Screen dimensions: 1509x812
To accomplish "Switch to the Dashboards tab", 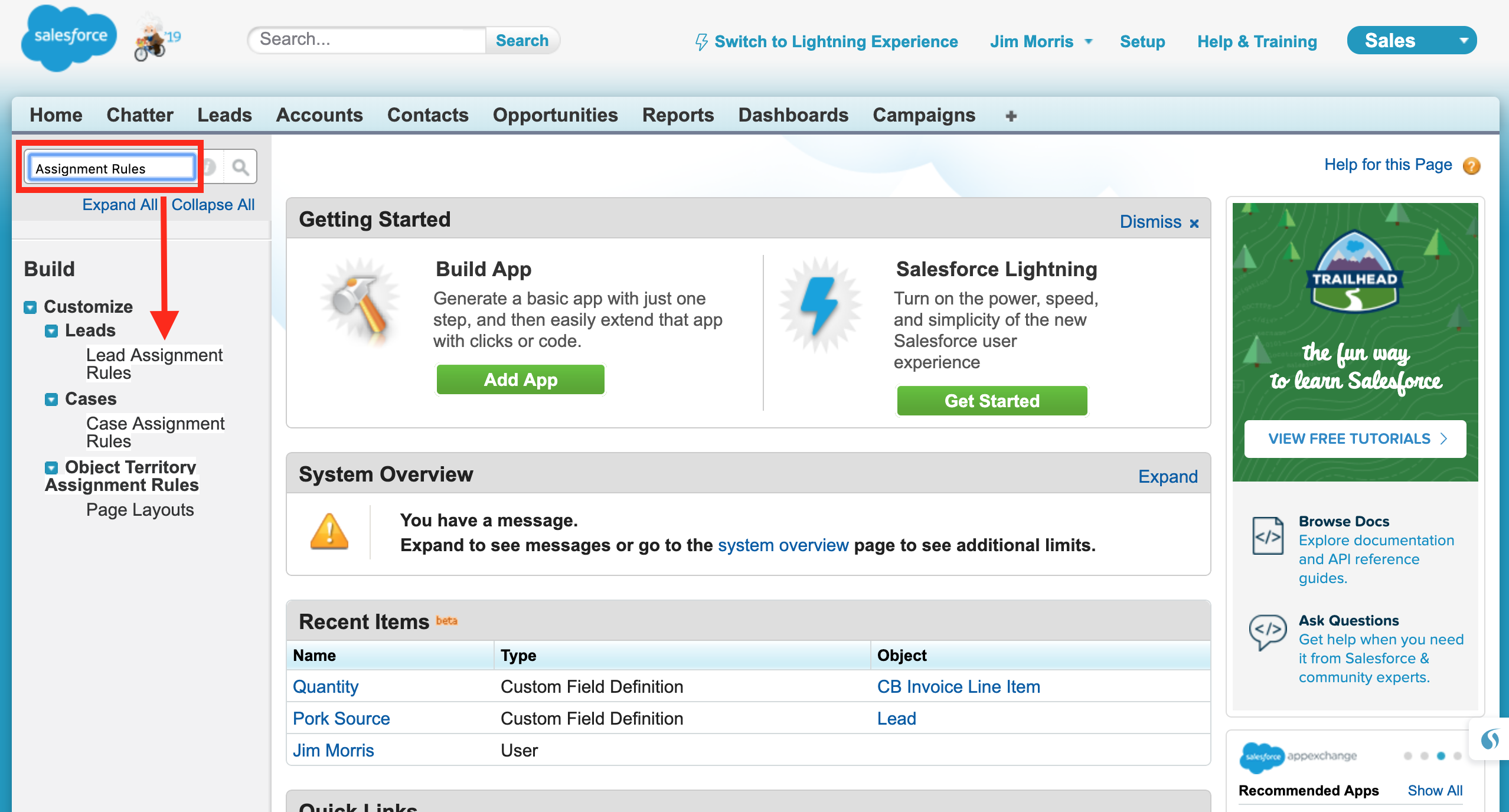I will [793, 115].
